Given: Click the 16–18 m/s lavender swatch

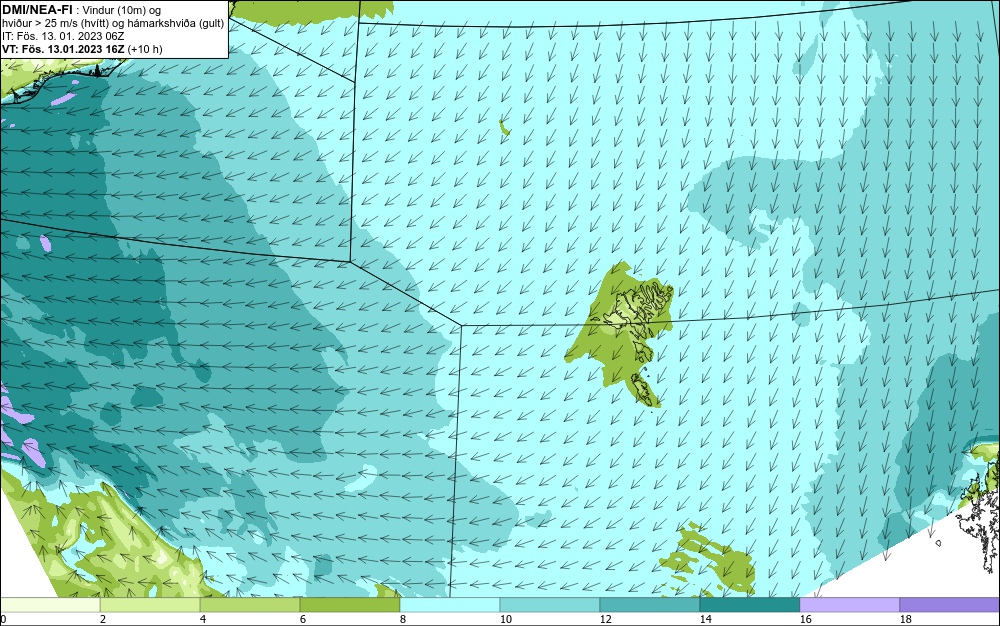Looking at the screenshot, I should pyautogui.click(x=849, y=604).
